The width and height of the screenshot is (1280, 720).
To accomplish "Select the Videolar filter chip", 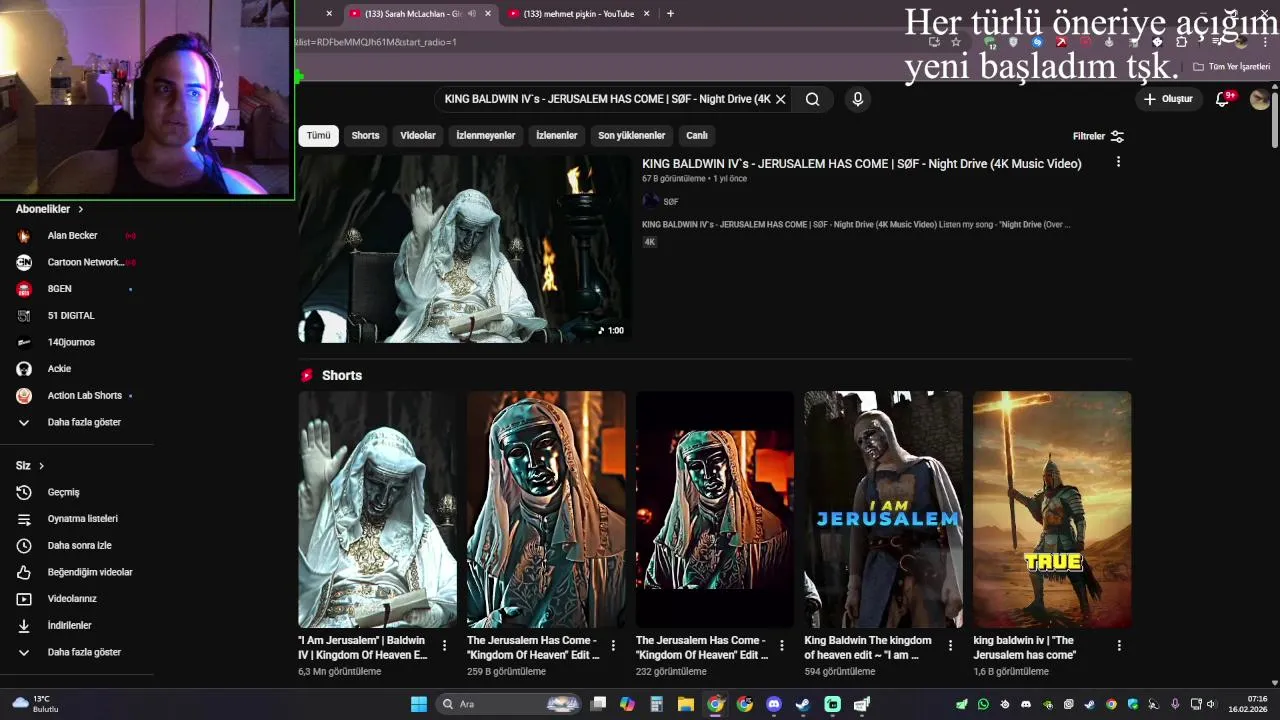I will pyautogui.click(x=418, y=135).
